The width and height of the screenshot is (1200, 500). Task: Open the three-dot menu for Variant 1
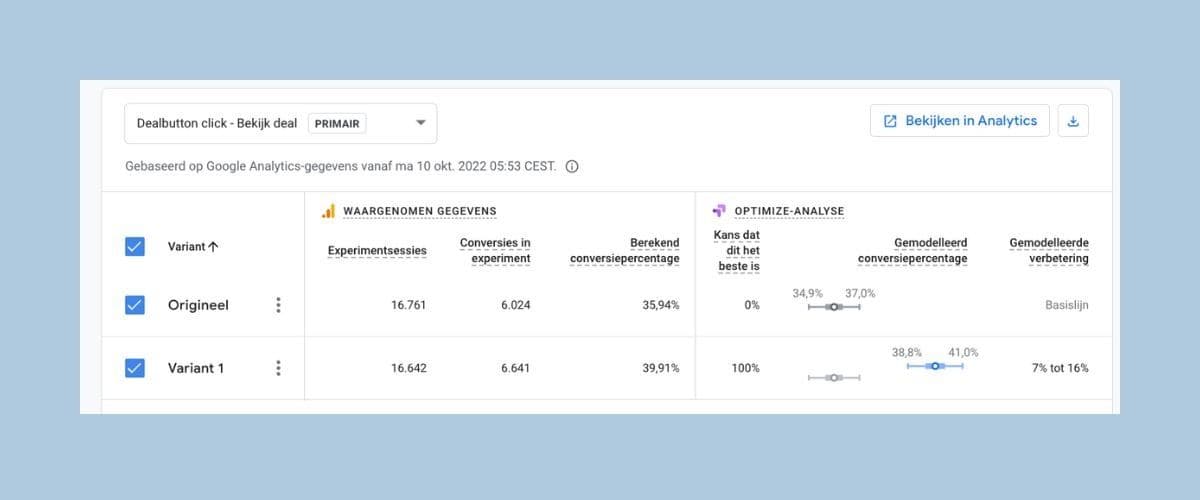coord(278,368)
